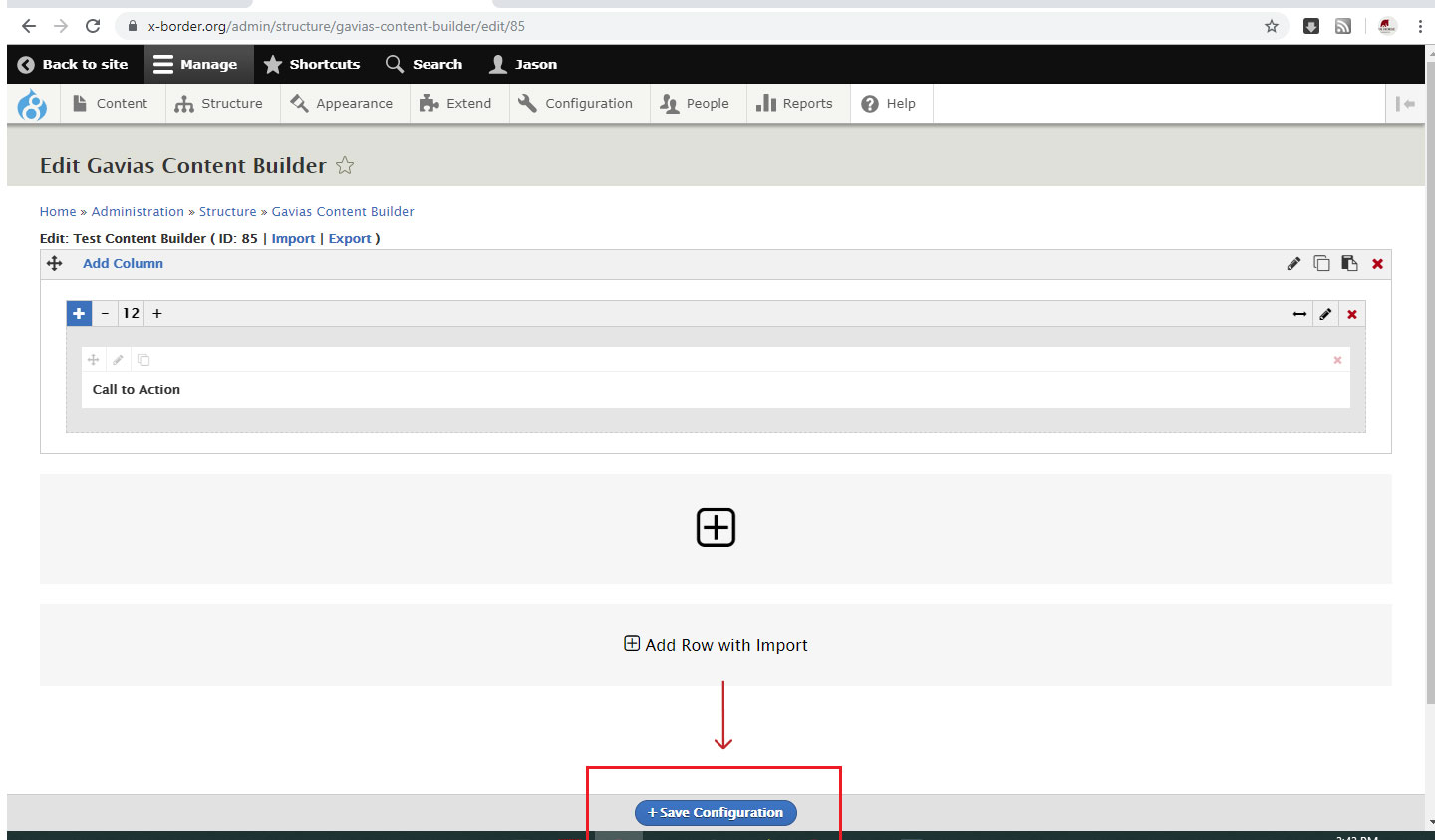
Task: Open the Appearance admin menu
Action: click(x=342, y=104)
